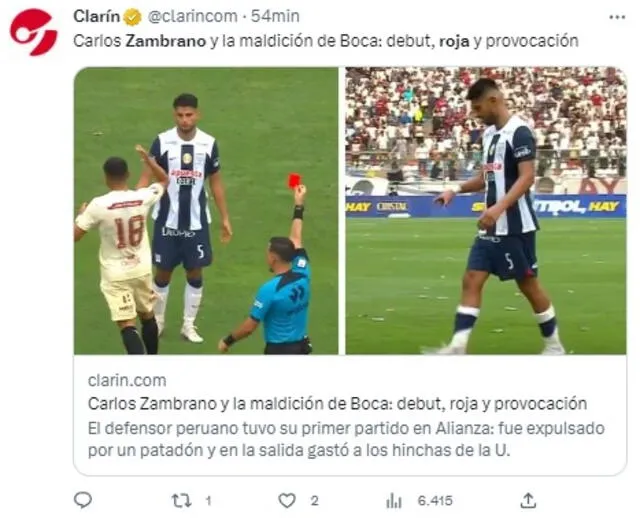Image resolution: width=640 pixels, height=518 pixels.
Task: Click the retweet arrows icon
Action: tap(181, 500)
